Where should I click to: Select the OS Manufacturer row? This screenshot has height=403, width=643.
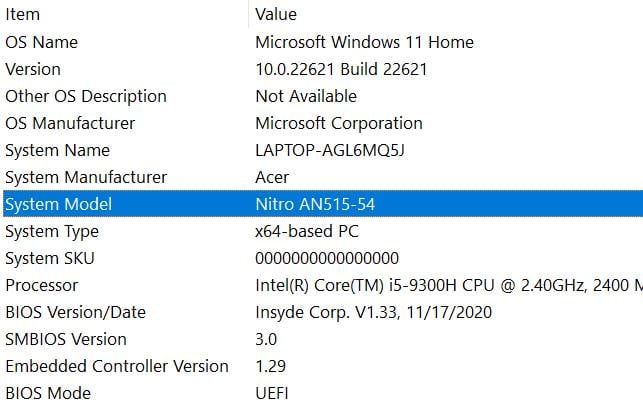pos(70,123)
